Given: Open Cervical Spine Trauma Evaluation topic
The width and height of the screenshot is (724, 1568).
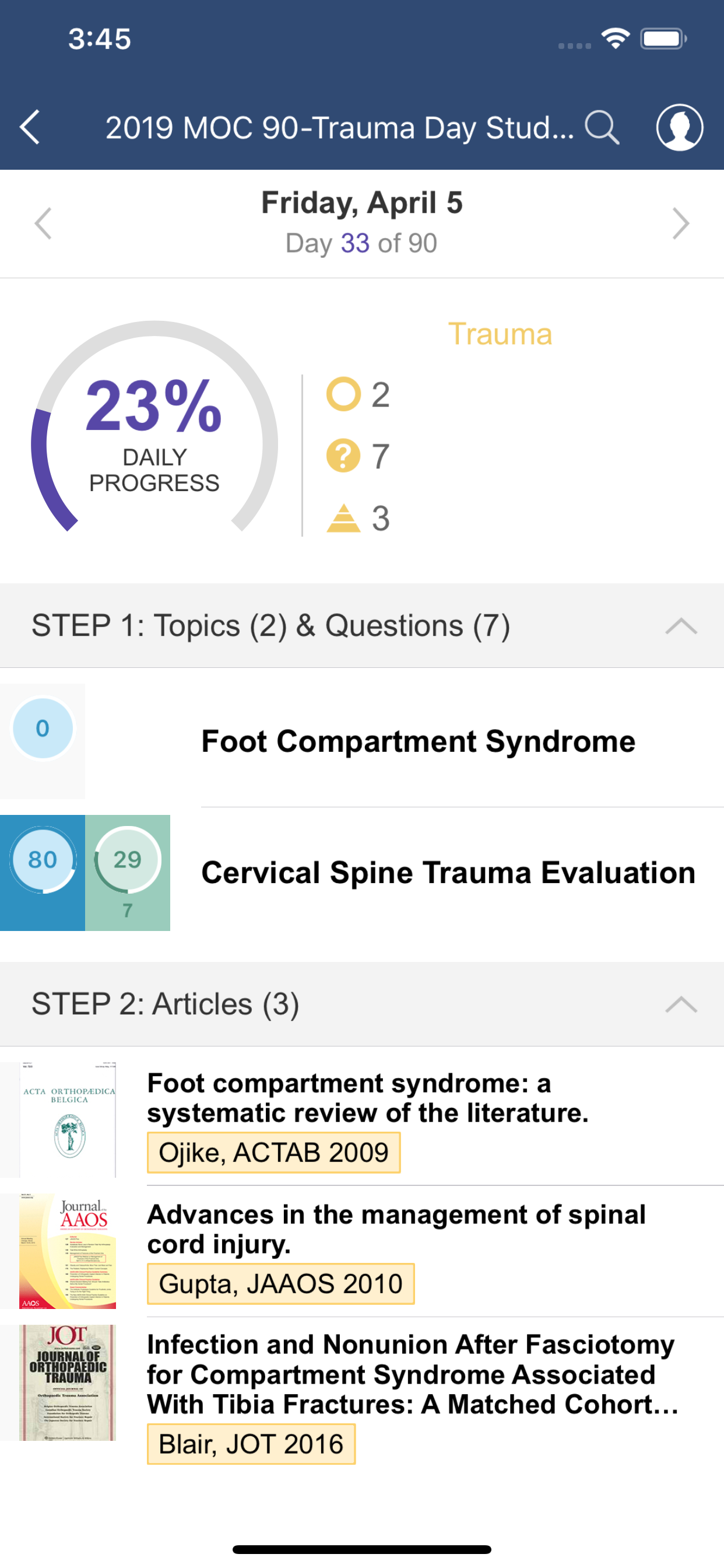Looking at the screenshot, I should point(448,873).
